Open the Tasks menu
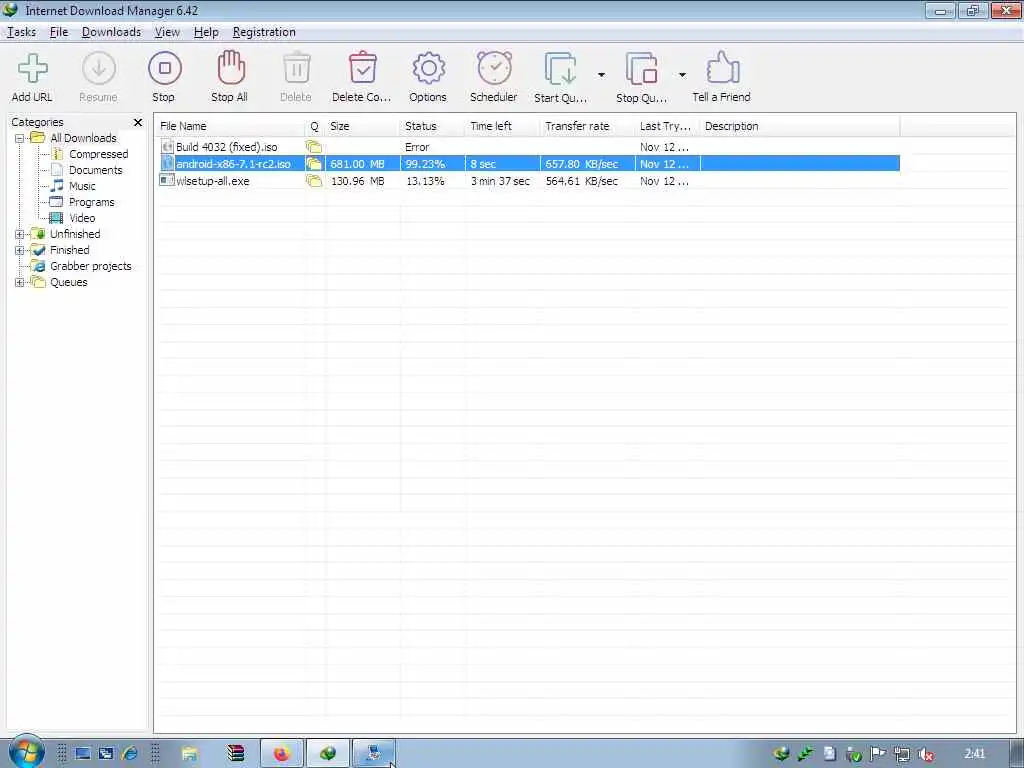Screen dimensions: 1024x768 (22, 32)
